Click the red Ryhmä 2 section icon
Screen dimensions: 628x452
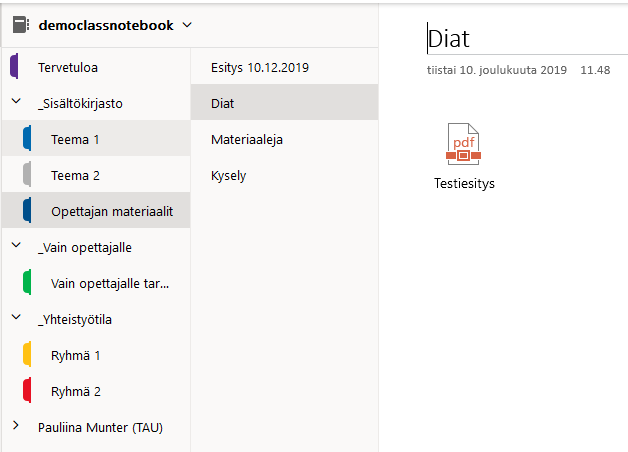pos(28,391)
